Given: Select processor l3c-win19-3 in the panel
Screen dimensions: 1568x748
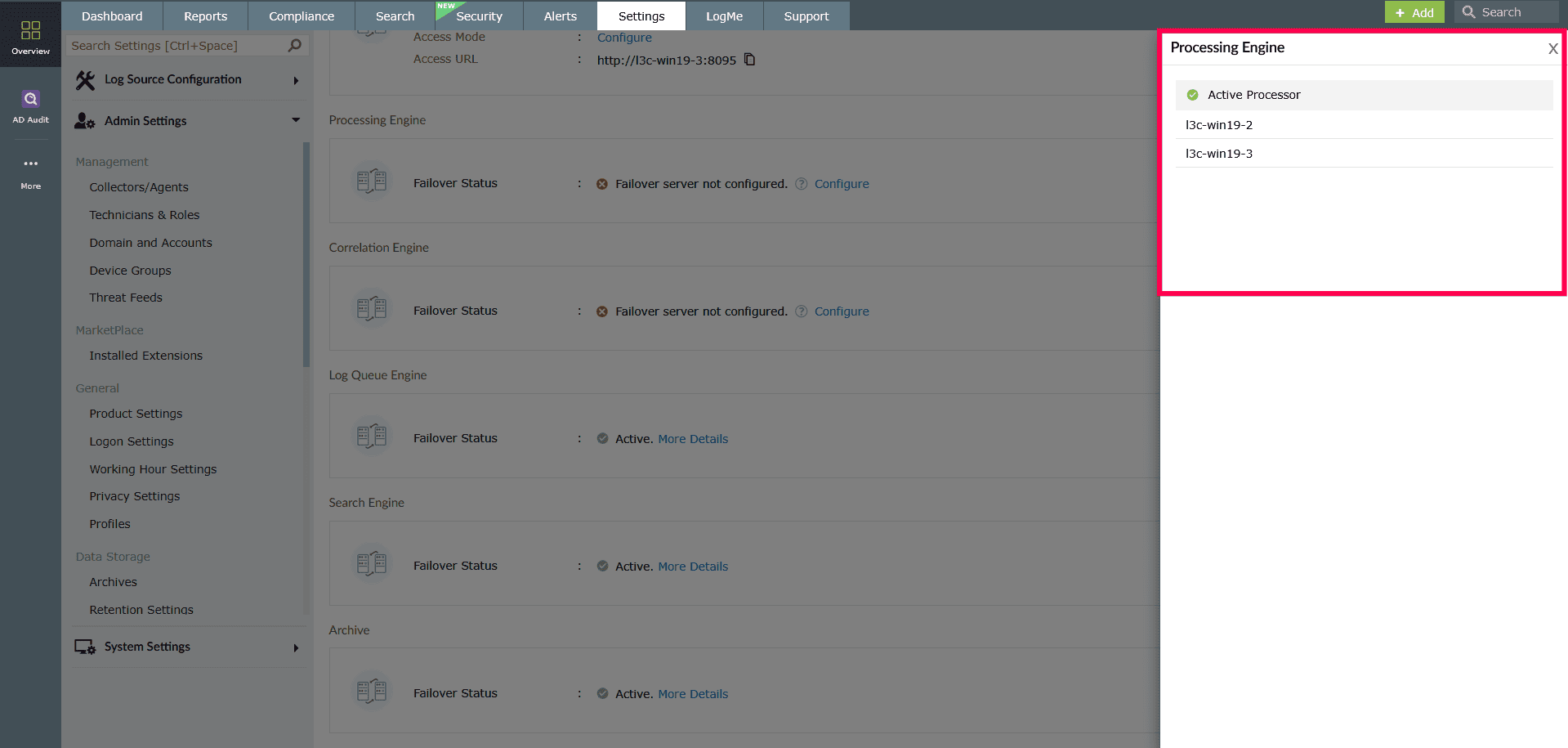Looking at the screenshot, I should click(x=1364, y=154).
